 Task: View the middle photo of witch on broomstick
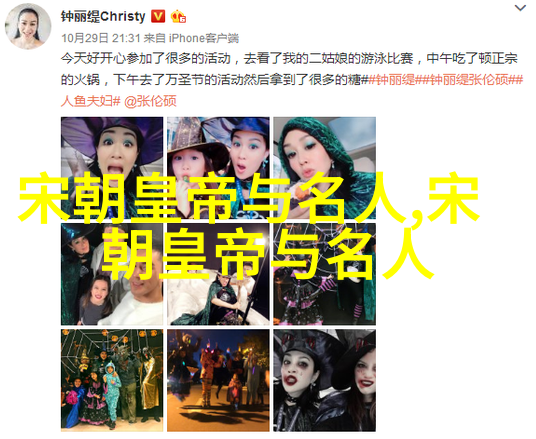point(218,274)
